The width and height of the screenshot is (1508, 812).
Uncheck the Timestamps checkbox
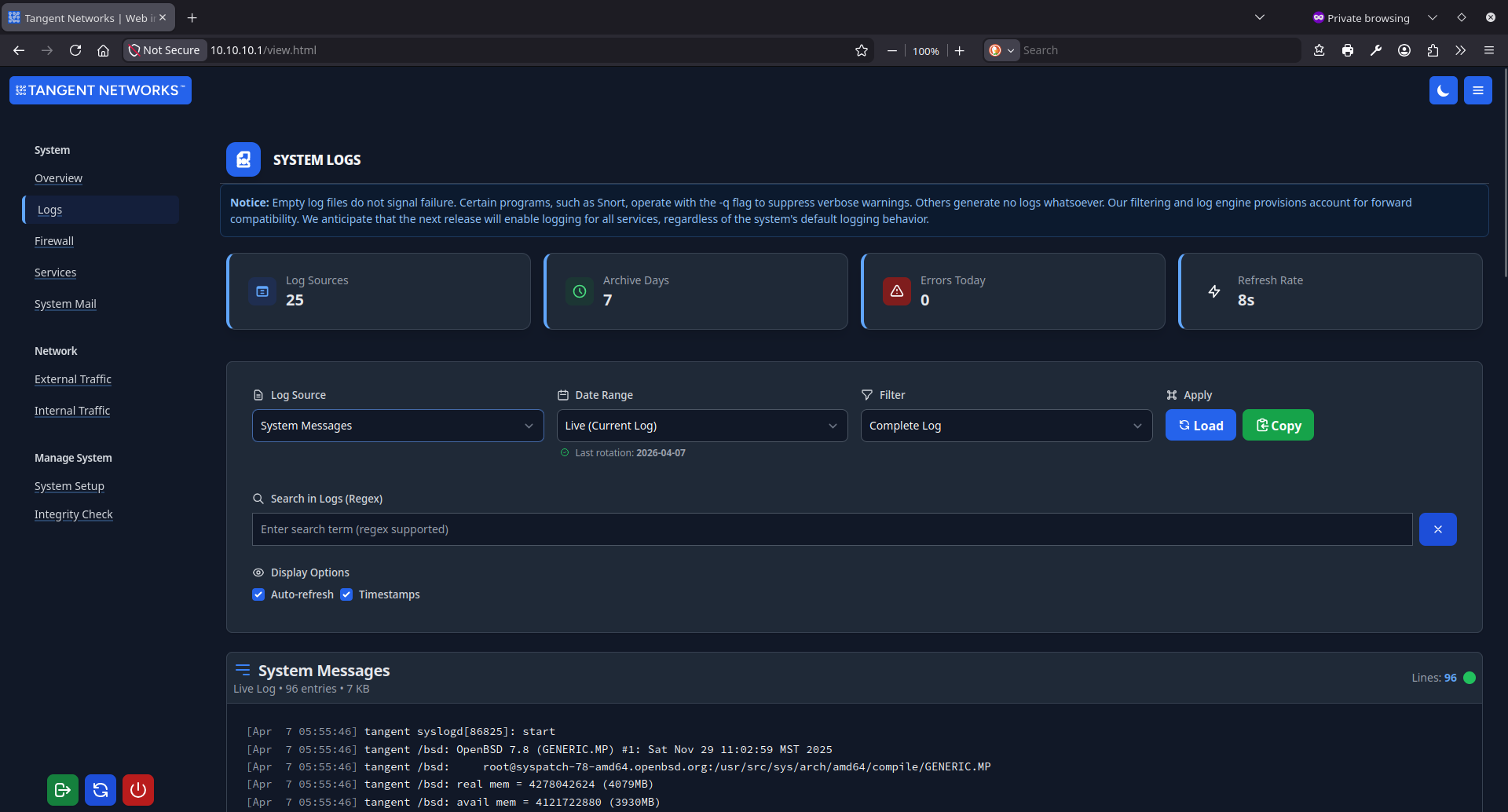346,594
